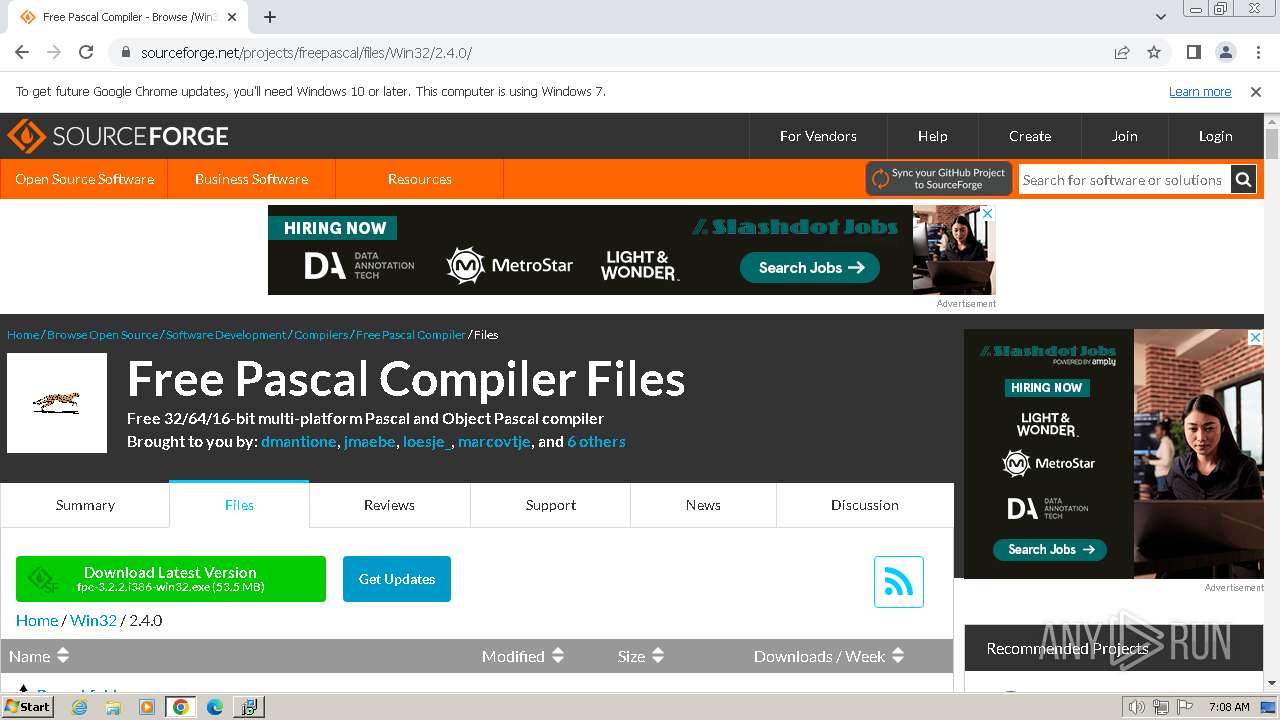Open the Support tab
The image size is (1280, 720).
551,505
